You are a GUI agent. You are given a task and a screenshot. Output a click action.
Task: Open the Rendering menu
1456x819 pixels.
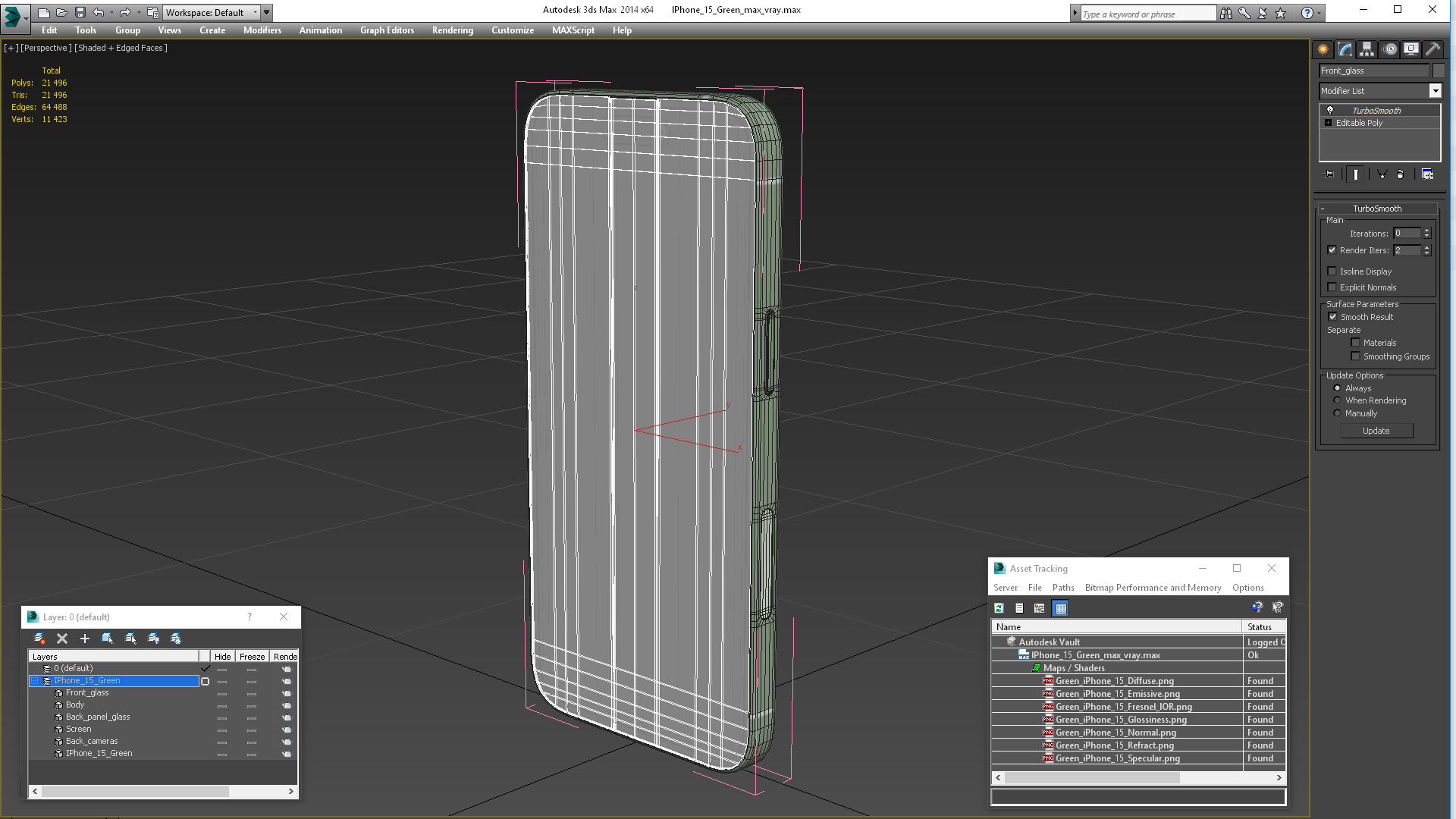pos(453,30)
